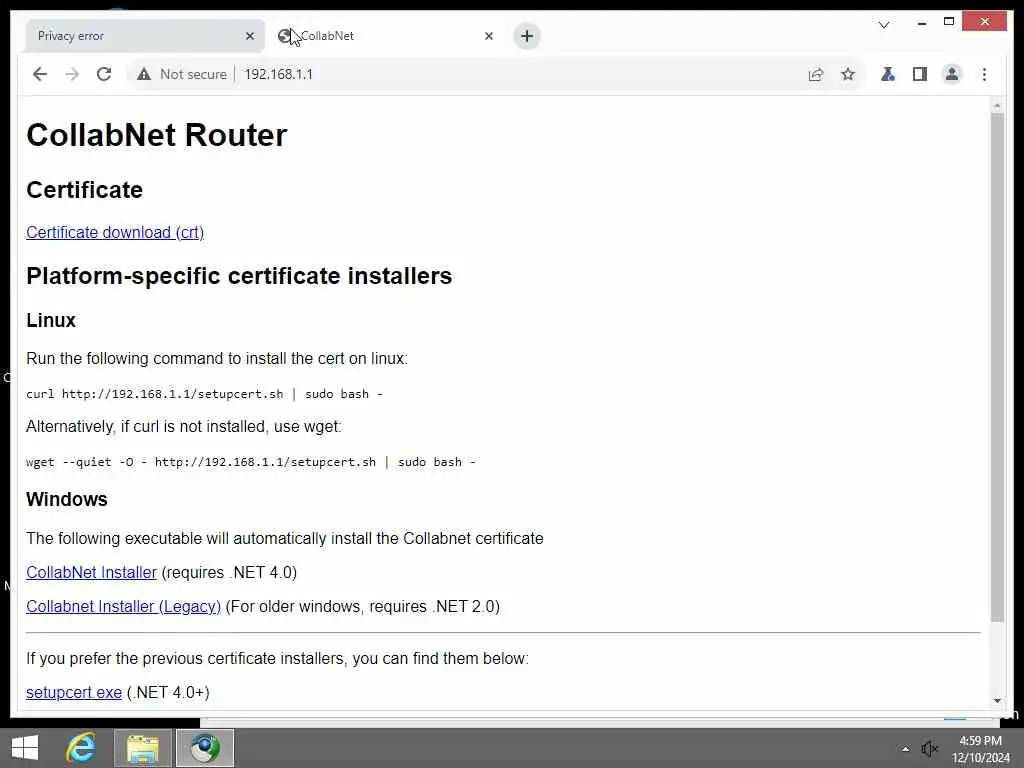Open a new tab with plus button
1024x768 pixels.
pos(527,36)
